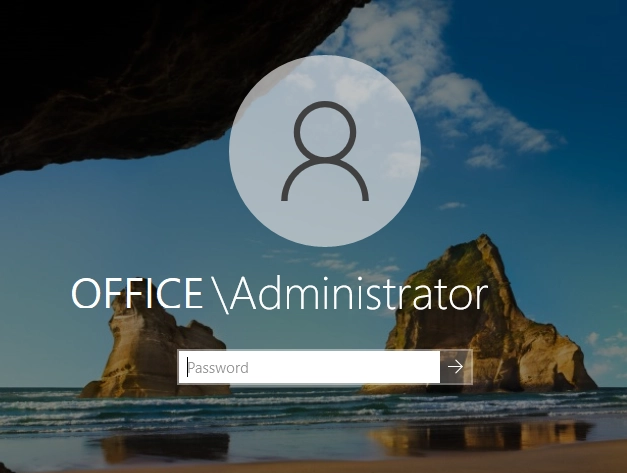The width and height of the screenshot is (627, 473).
Task: Click the backslash between OFFICE and Administrator
Action: (x=220, y=295)
